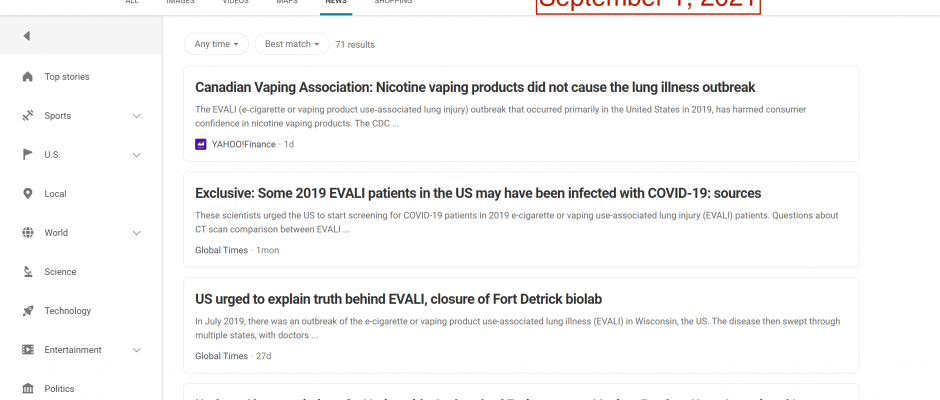Open the Best match sort dropdown
940x400 pixels.
click(x=292, y=44)
